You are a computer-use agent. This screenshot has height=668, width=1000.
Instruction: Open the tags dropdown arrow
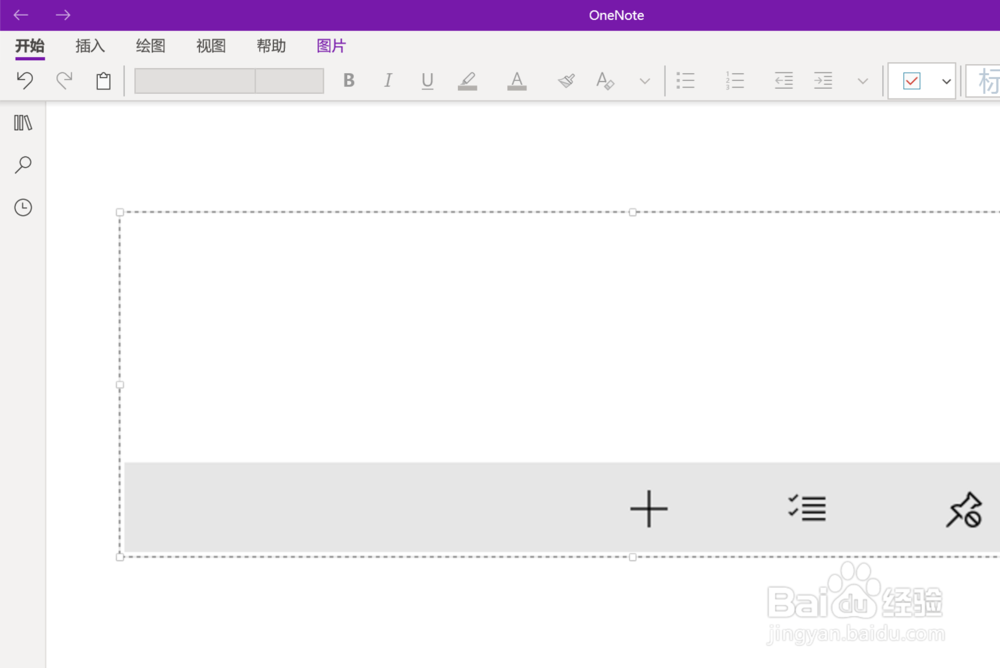coord(946,81)
